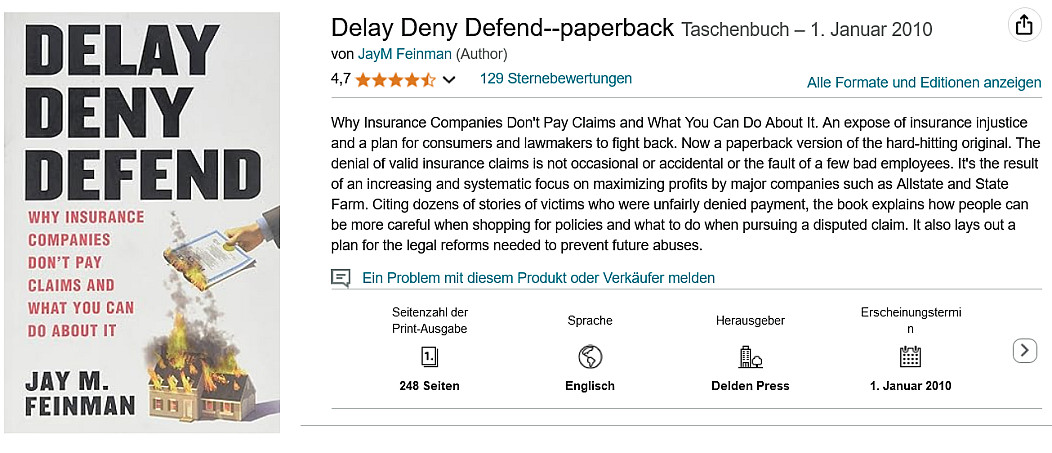Open the book cover image
The height and width of the screenshot is (453, 1052).
[142, 219]
